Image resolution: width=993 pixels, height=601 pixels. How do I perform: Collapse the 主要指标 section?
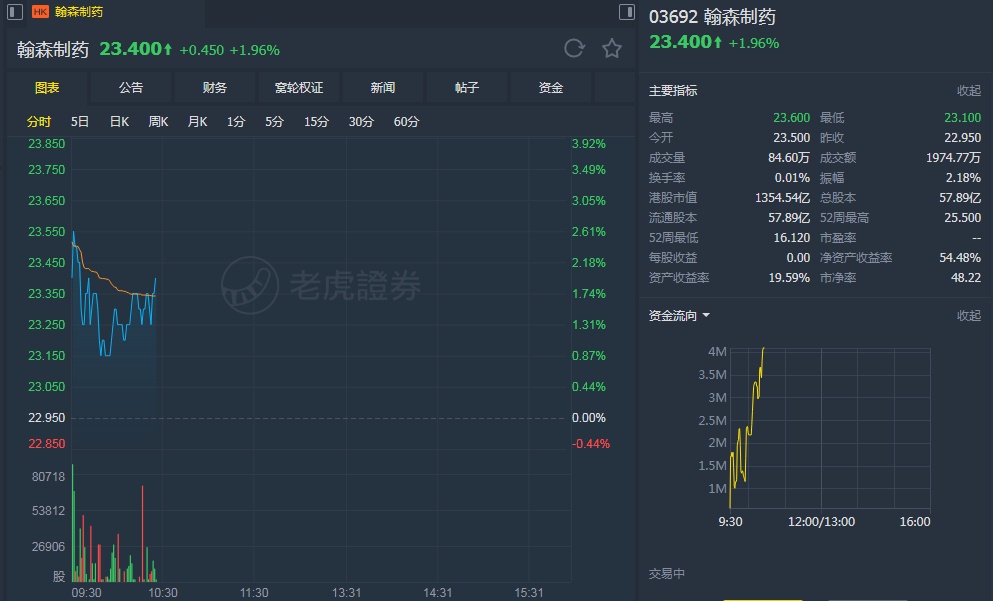click(x=968, y=90)
